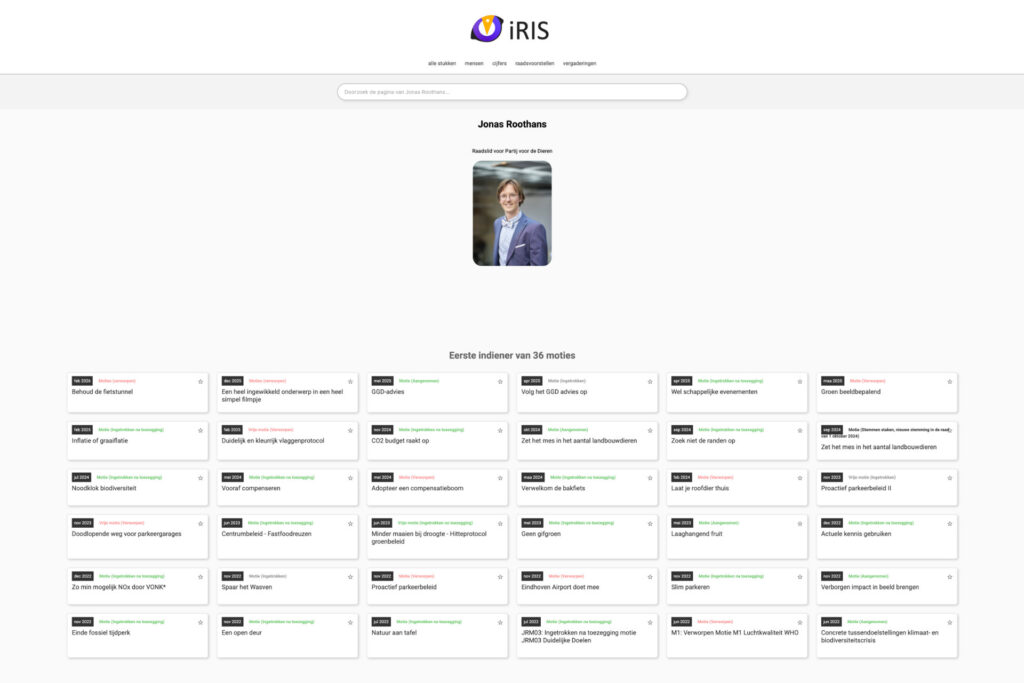The height and width of the screenshot is (683, 1024).
Task: Favorite the 'CO2 budget raakt op' motion
Action: [500, 429]
